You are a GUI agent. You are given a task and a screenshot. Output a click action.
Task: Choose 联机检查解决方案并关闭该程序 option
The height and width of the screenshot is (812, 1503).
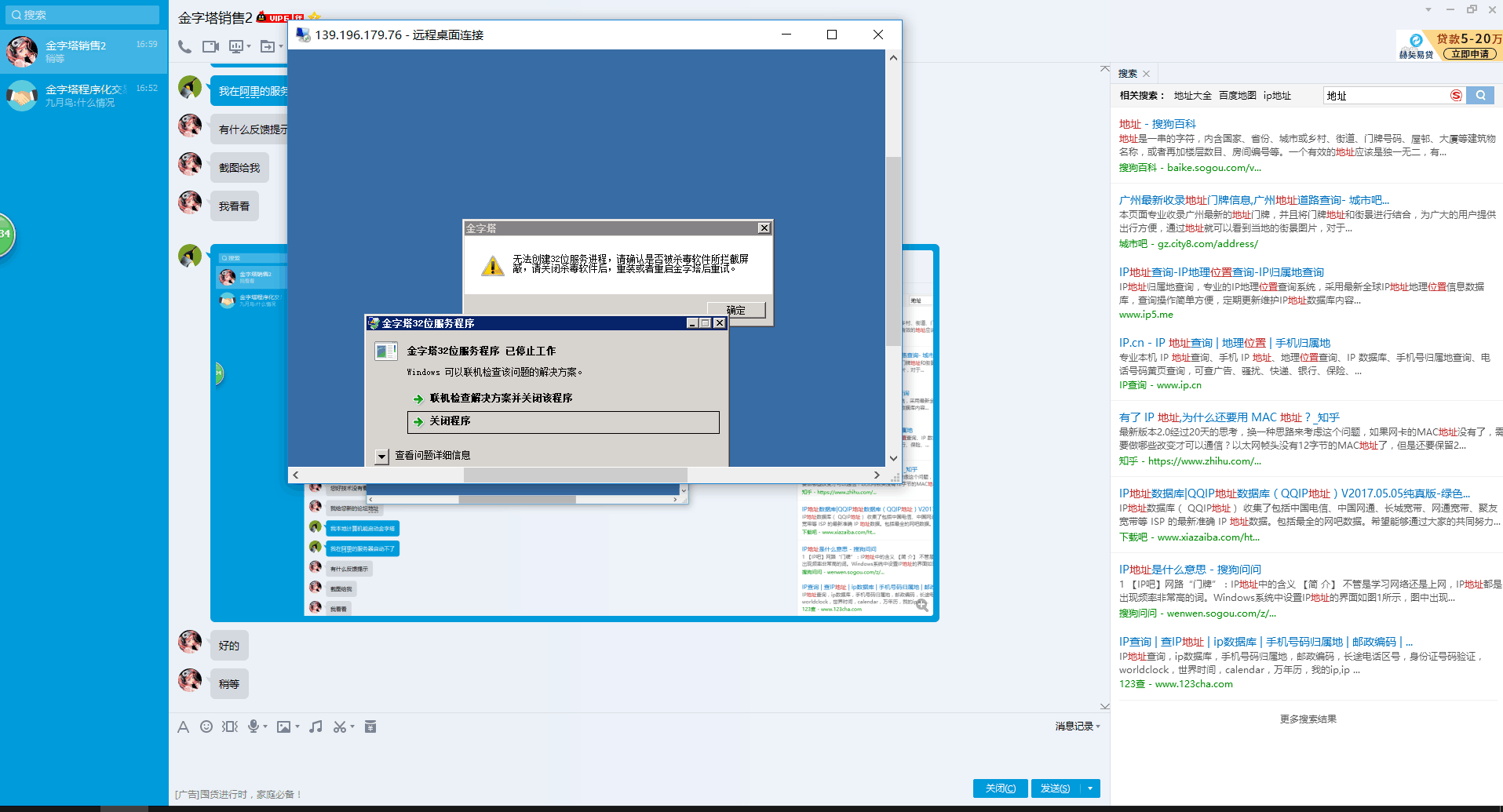501,398
